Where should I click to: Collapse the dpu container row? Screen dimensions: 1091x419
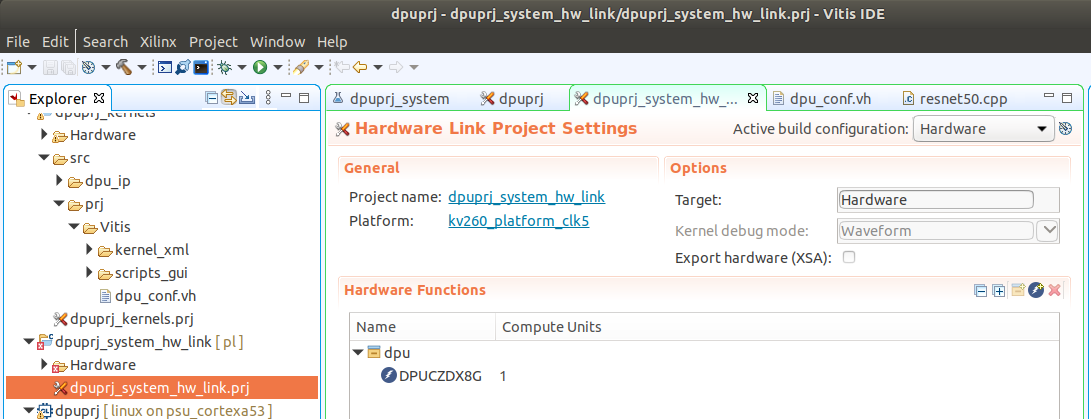click(x=358, y=353)
